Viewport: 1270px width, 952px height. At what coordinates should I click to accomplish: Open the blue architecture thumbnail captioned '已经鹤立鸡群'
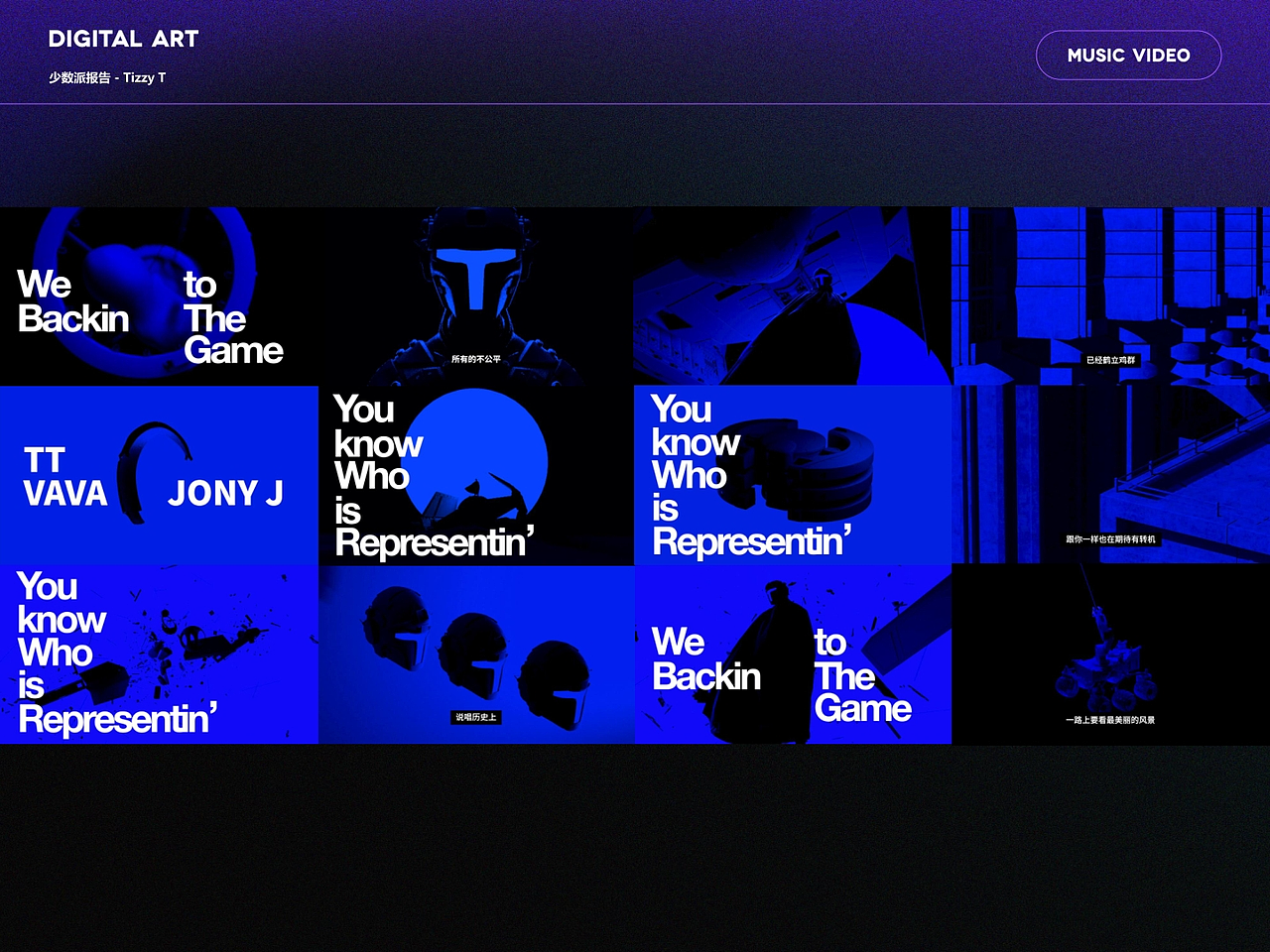pyautogui.click(x=1111, y=297)
